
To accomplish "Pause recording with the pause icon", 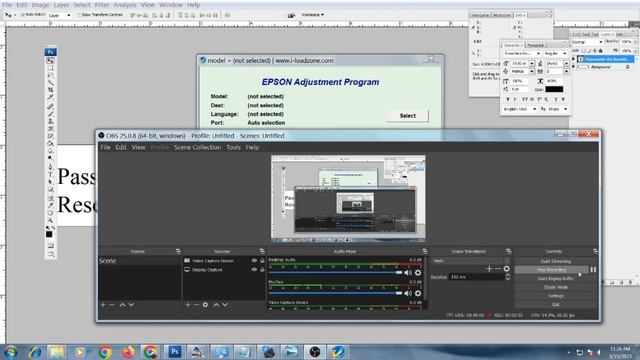I will (x=593, y=270).
